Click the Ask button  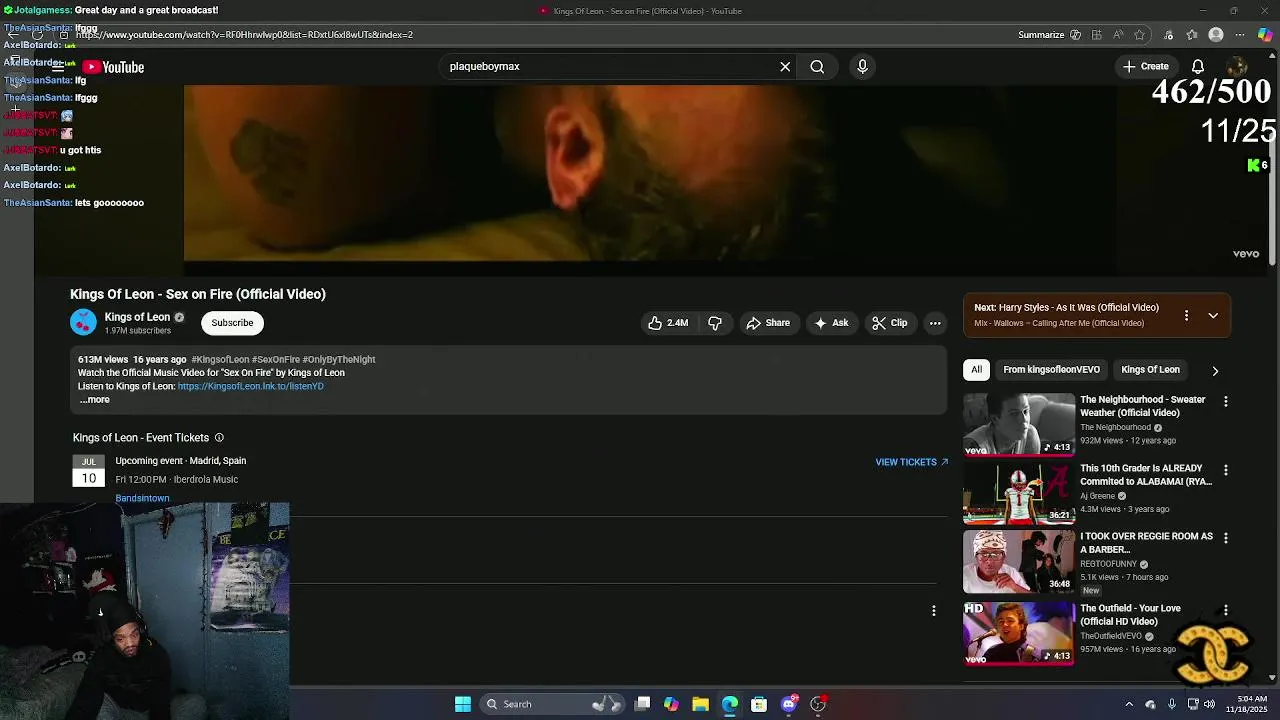831,323
